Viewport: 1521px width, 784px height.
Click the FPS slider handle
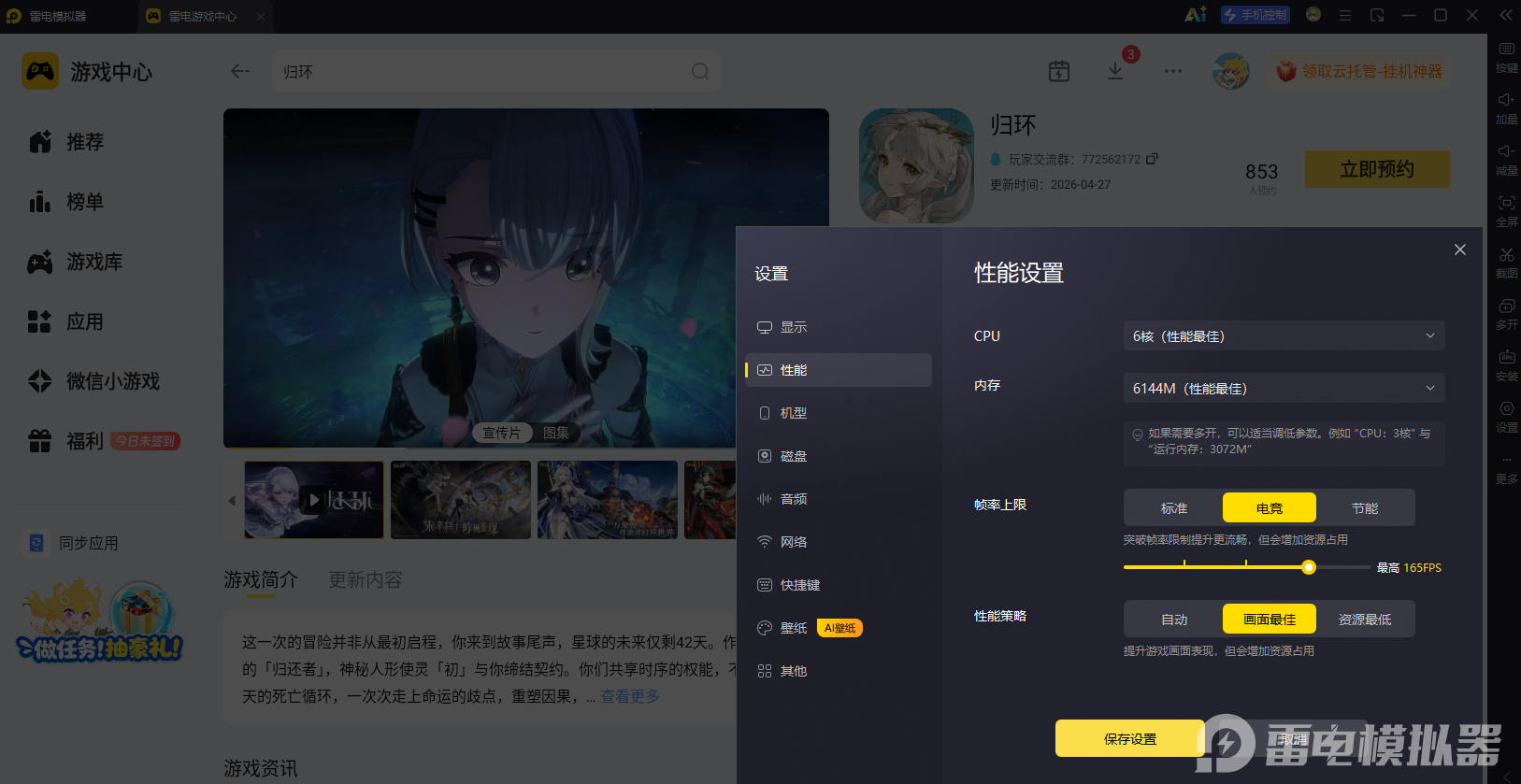[1309, 567]
